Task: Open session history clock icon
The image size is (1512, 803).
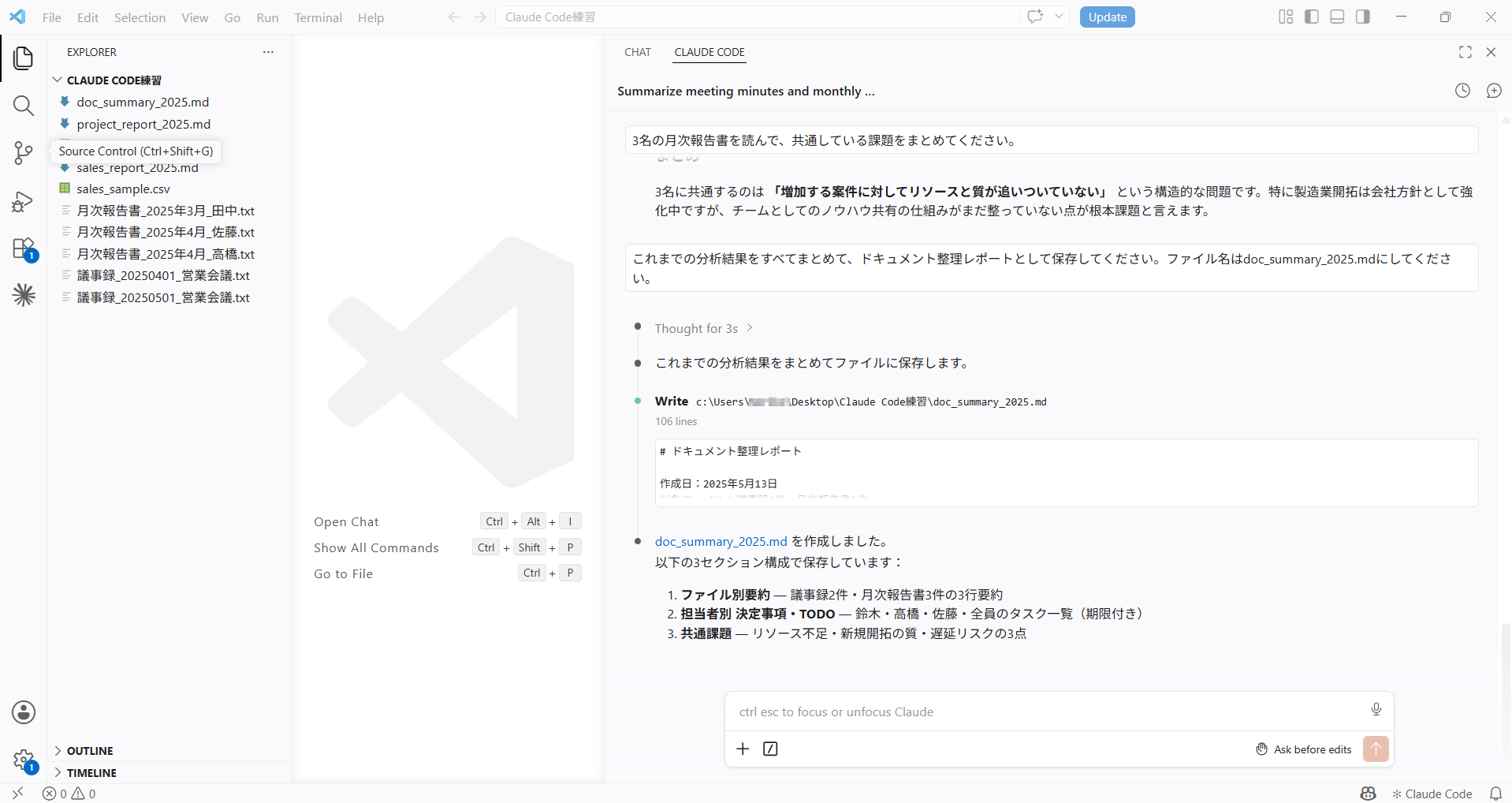Action: (1462, 91)
